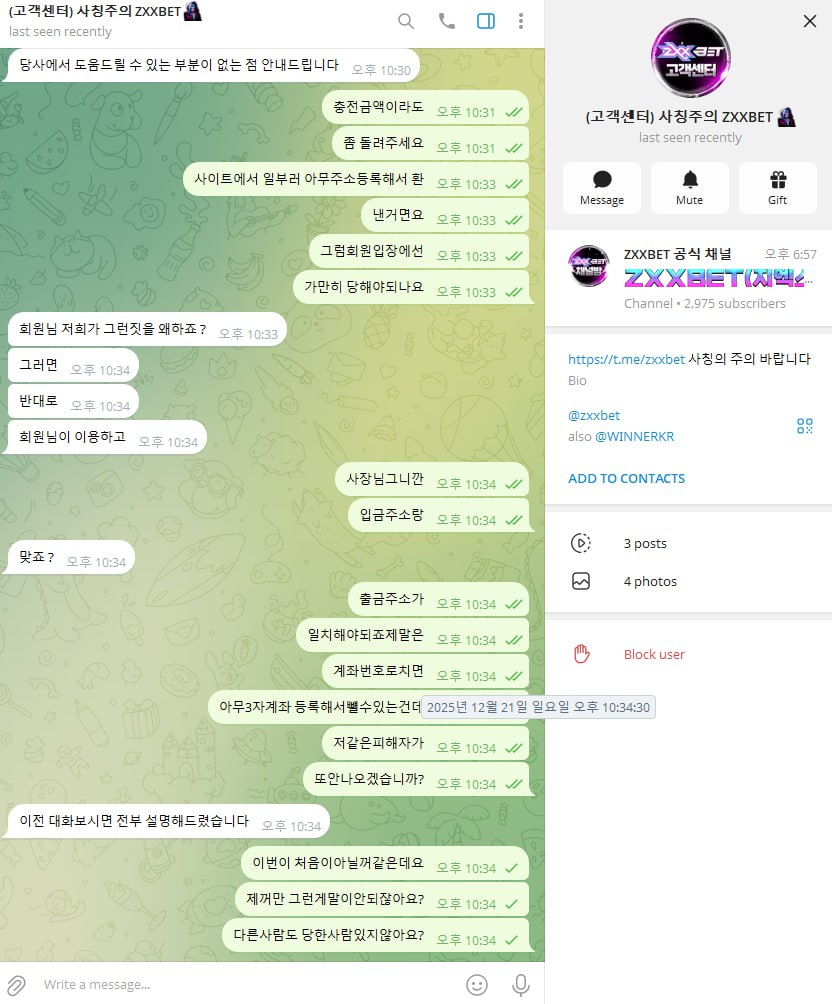The image size is (832, 1004).
Task: Open the chat search magnifier icon
Action: tap(405, 21)
